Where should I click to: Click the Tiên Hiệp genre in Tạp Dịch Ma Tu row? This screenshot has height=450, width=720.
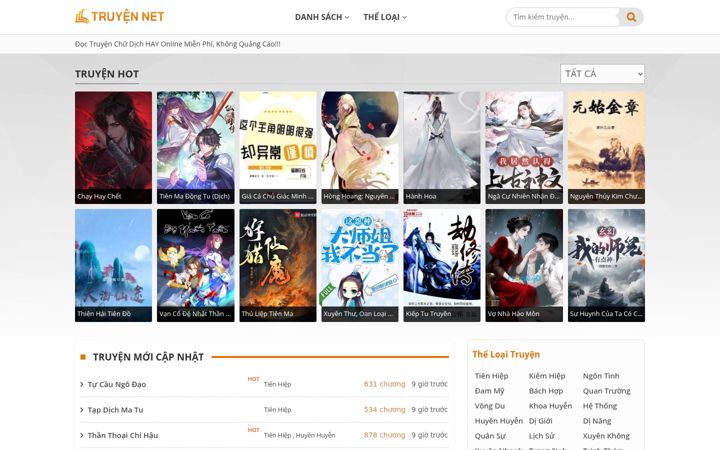(277, 410)
